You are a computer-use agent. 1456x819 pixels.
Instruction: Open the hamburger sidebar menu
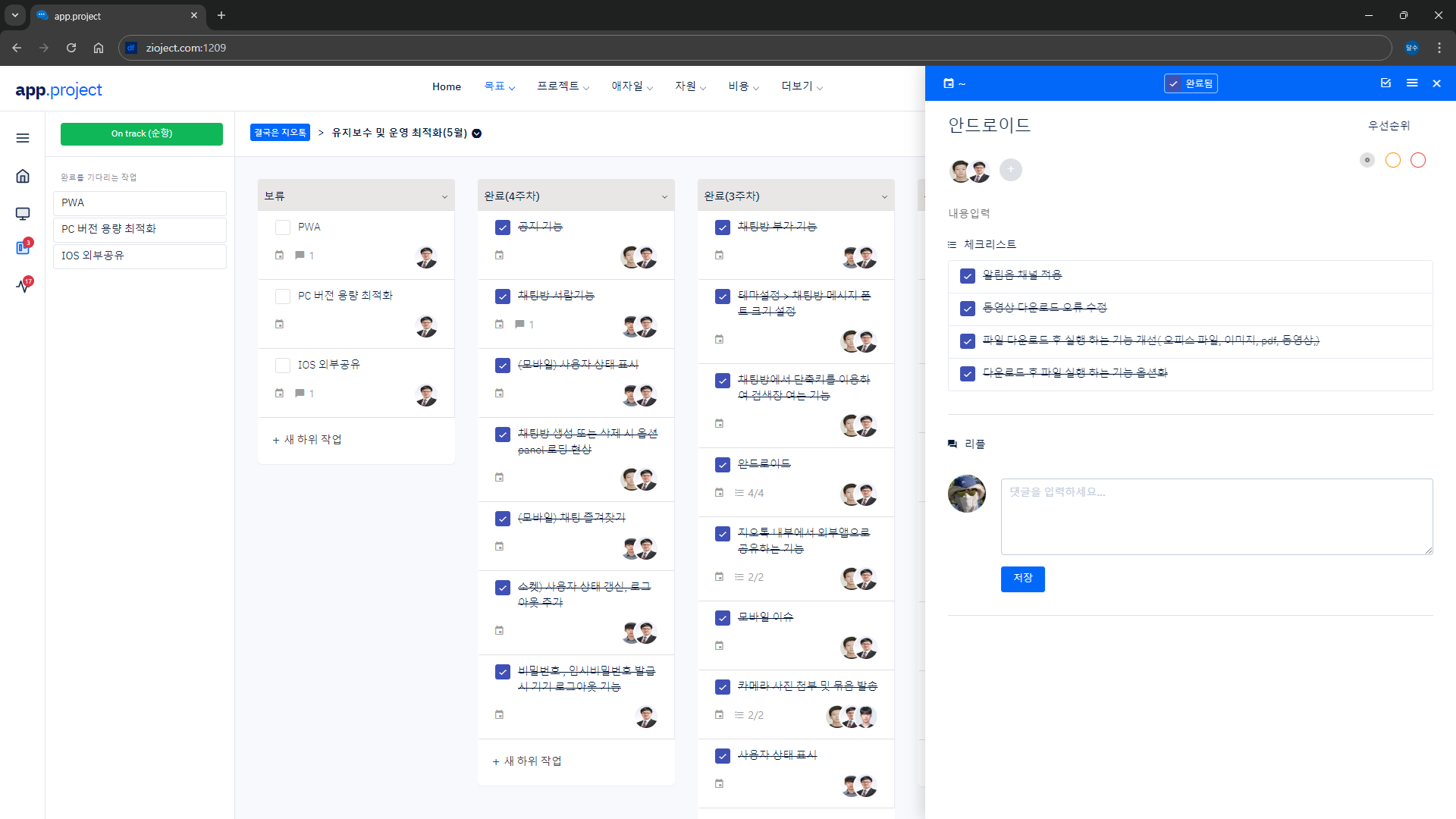click(x=23, y=138)
